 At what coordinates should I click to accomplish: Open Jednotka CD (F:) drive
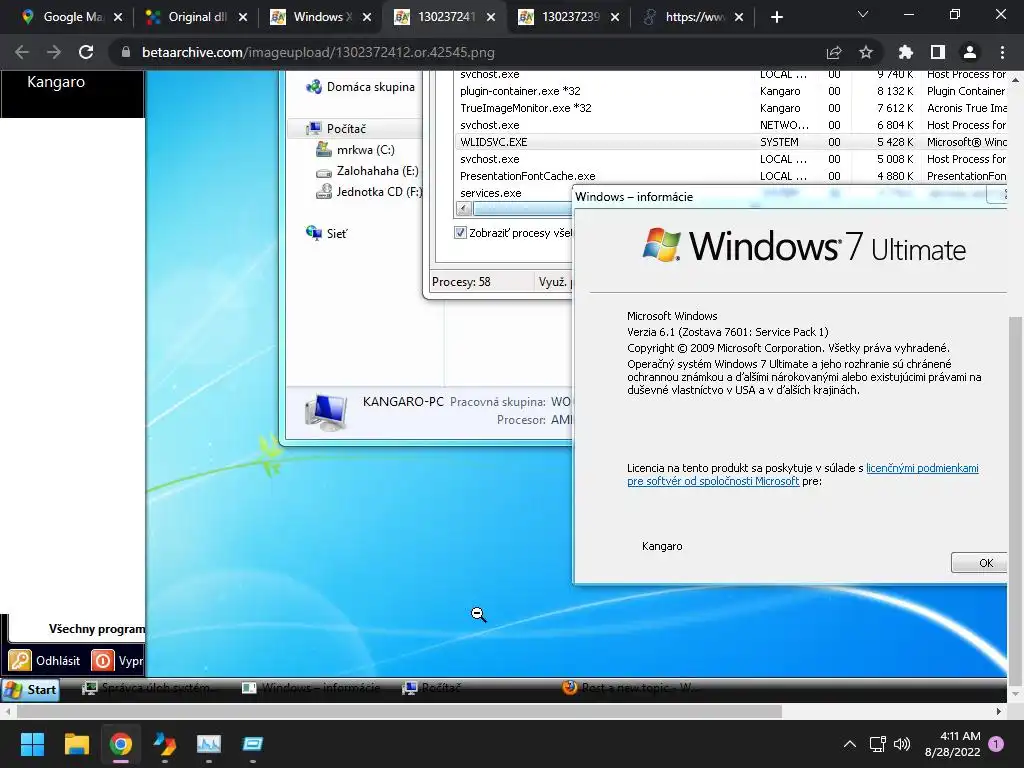[369, 191]
